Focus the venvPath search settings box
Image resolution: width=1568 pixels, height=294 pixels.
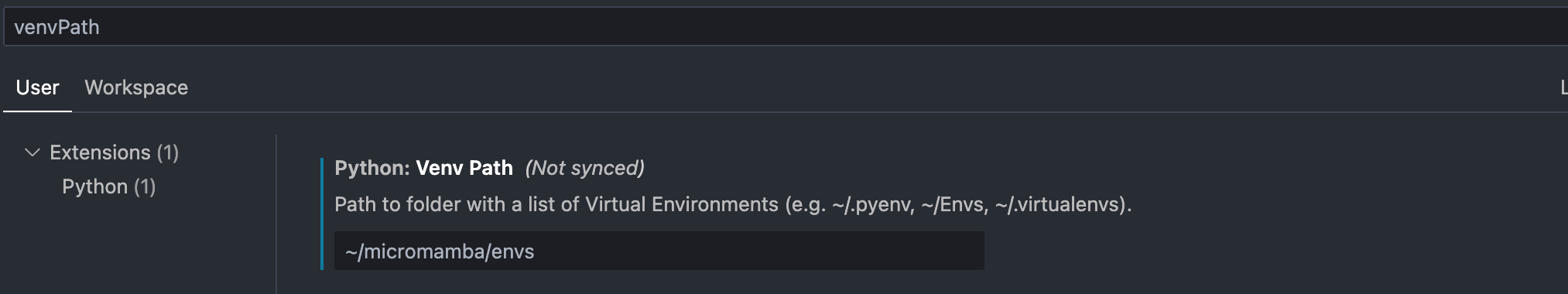pyautogui.click(x=785, y=27)
